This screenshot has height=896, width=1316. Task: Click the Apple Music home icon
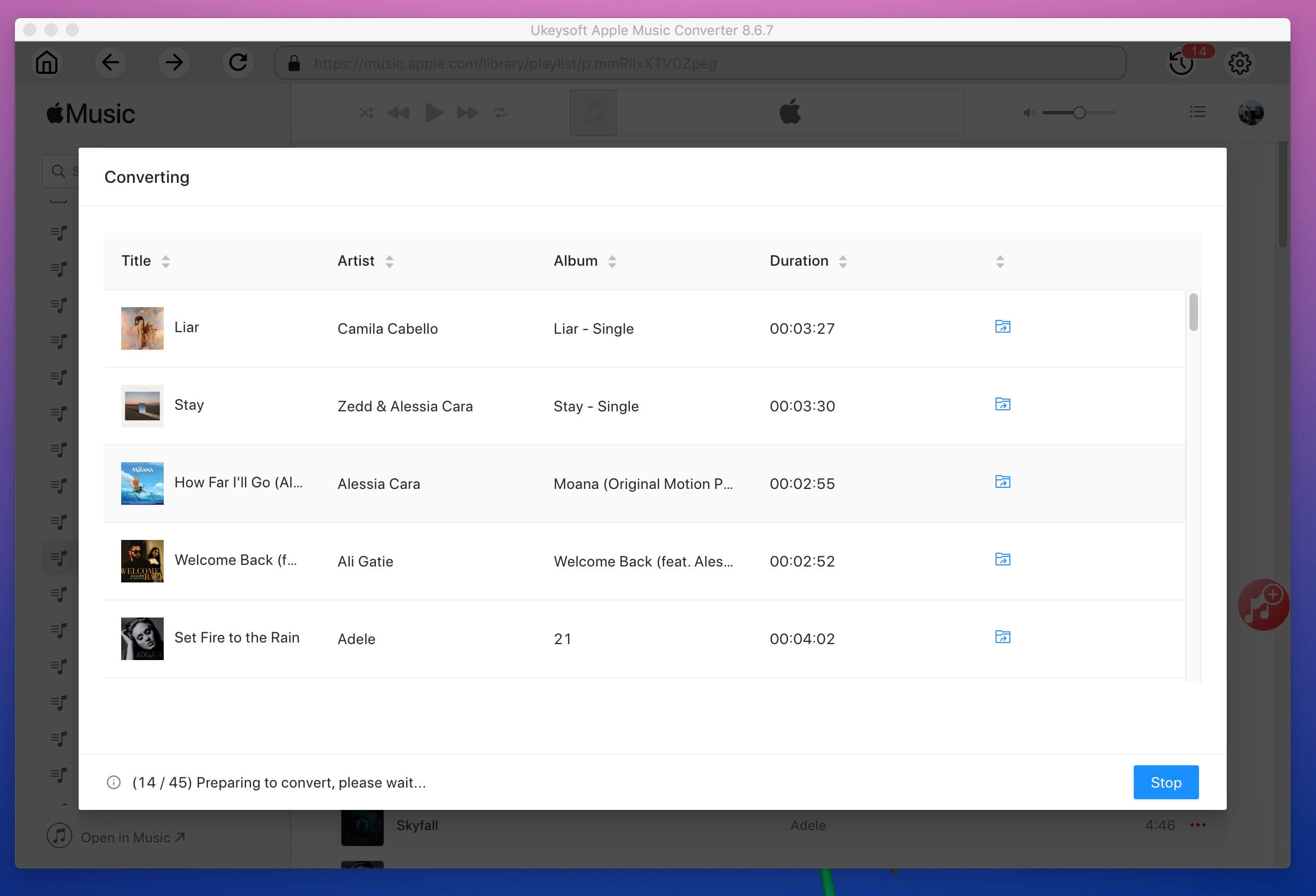pos(46,63)
